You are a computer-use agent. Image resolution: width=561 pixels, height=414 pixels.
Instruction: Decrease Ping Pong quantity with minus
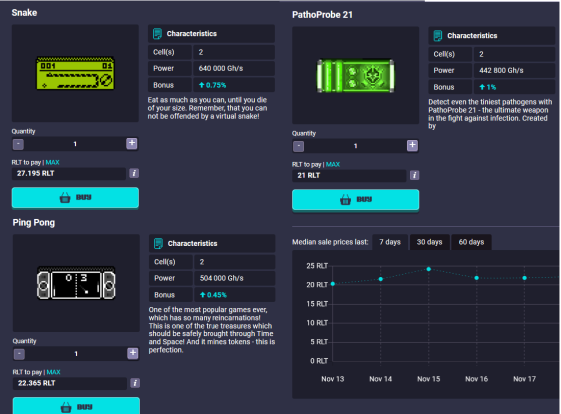(x=19, y=354)
